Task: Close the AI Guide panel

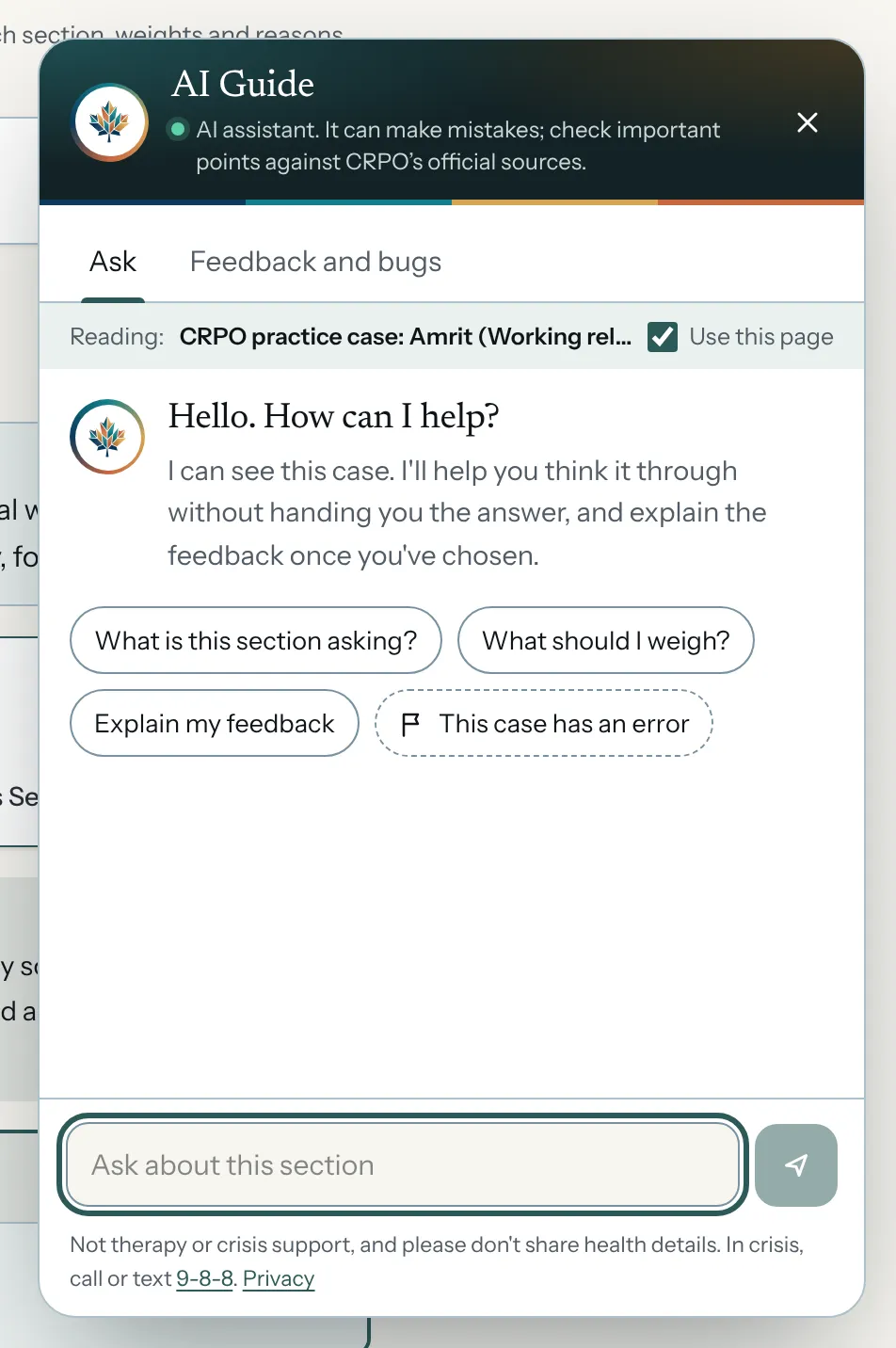Action: (x=808, y=122)
